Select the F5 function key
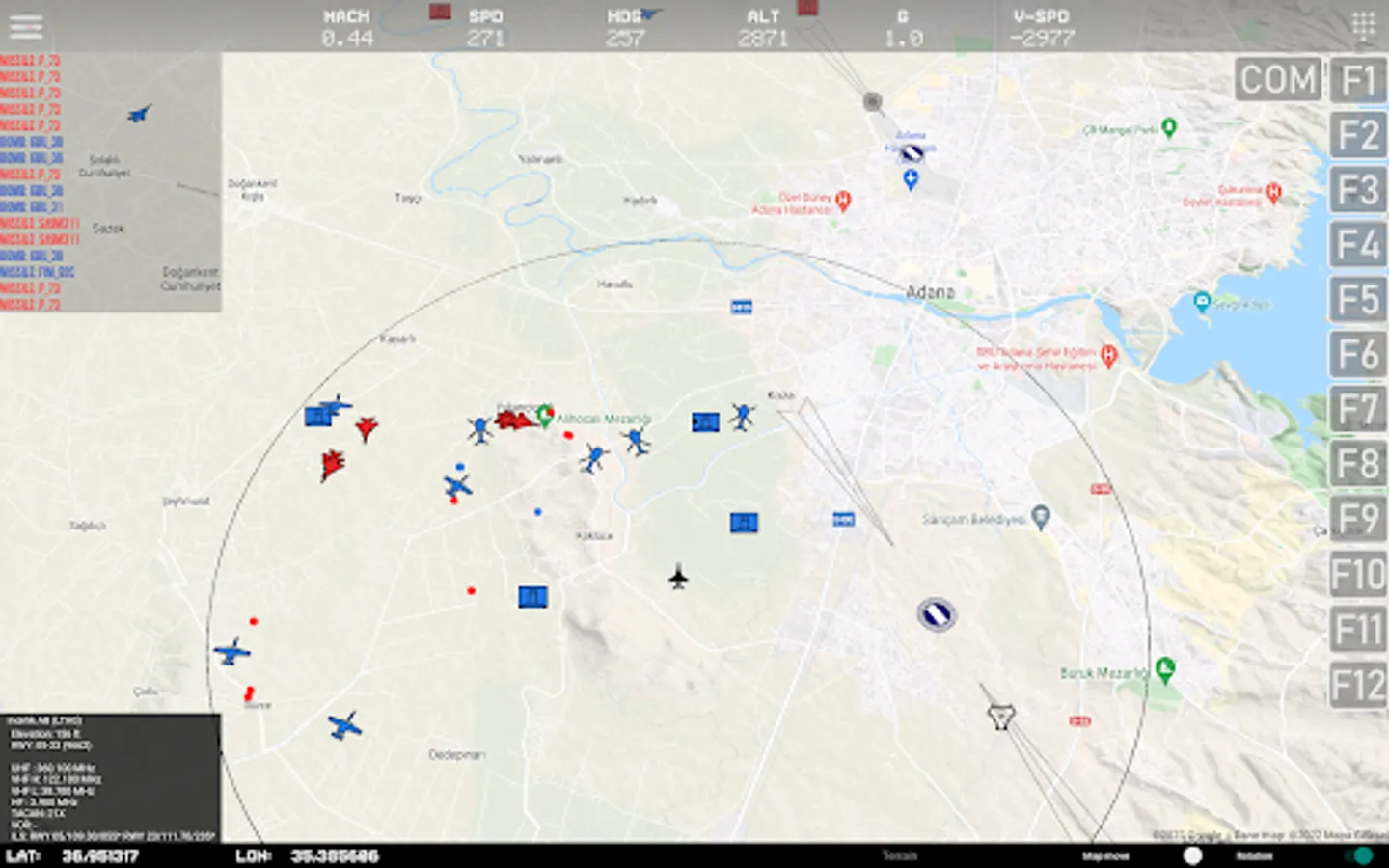The height and width of the screenshot is (868, 1389). tap(1358, 300)
